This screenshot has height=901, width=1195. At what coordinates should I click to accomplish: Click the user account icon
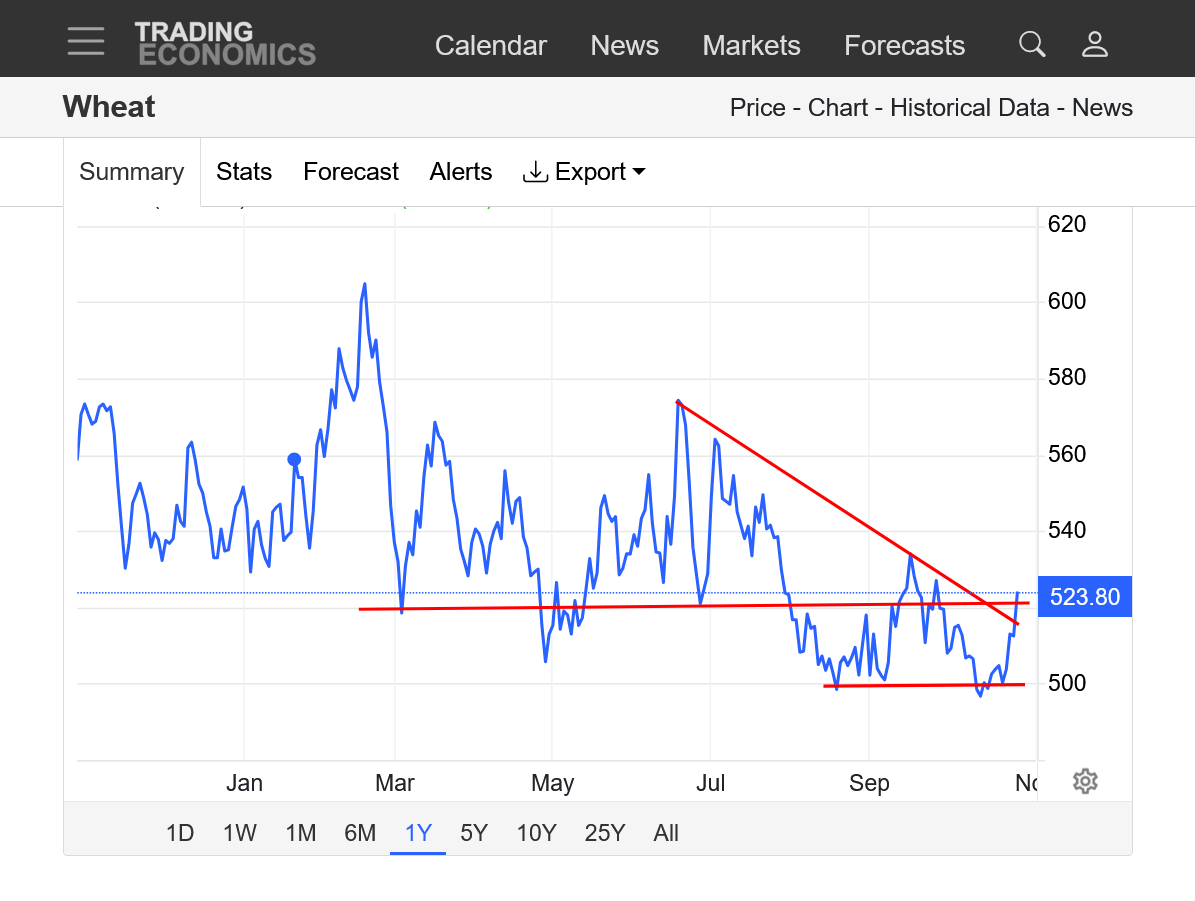(1095, 44)
